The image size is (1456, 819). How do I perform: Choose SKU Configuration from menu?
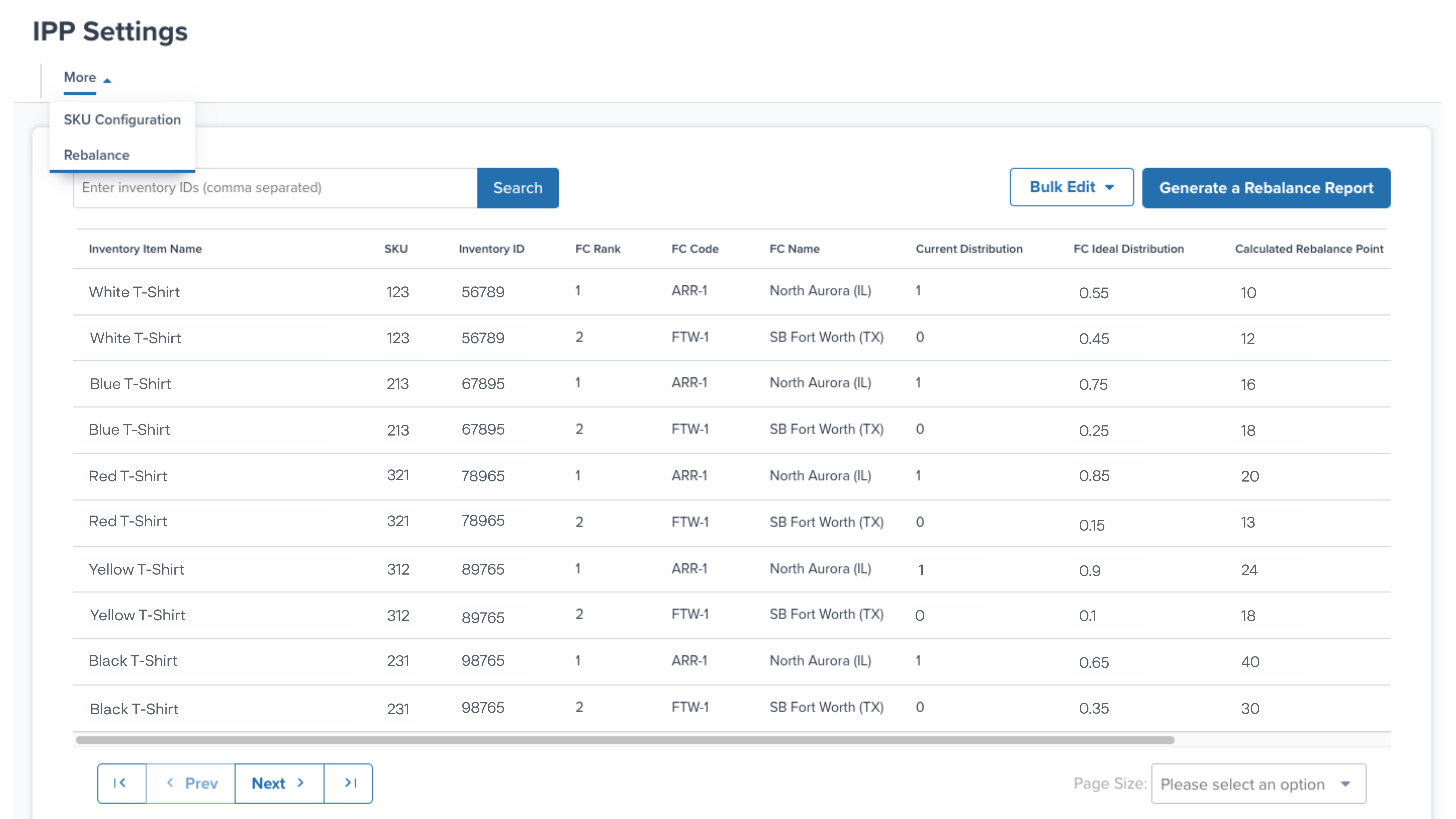click(122, 120)
